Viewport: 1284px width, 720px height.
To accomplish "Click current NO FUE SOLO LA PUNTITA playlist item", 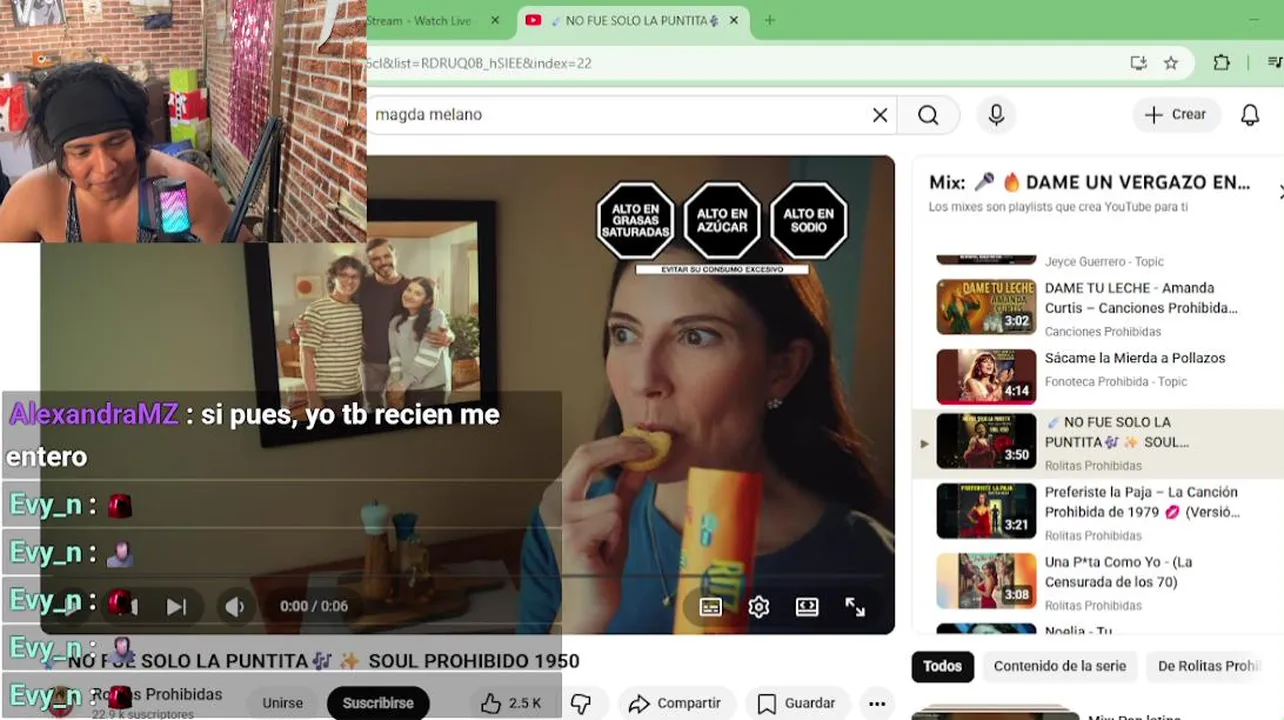I will 1097,444.
